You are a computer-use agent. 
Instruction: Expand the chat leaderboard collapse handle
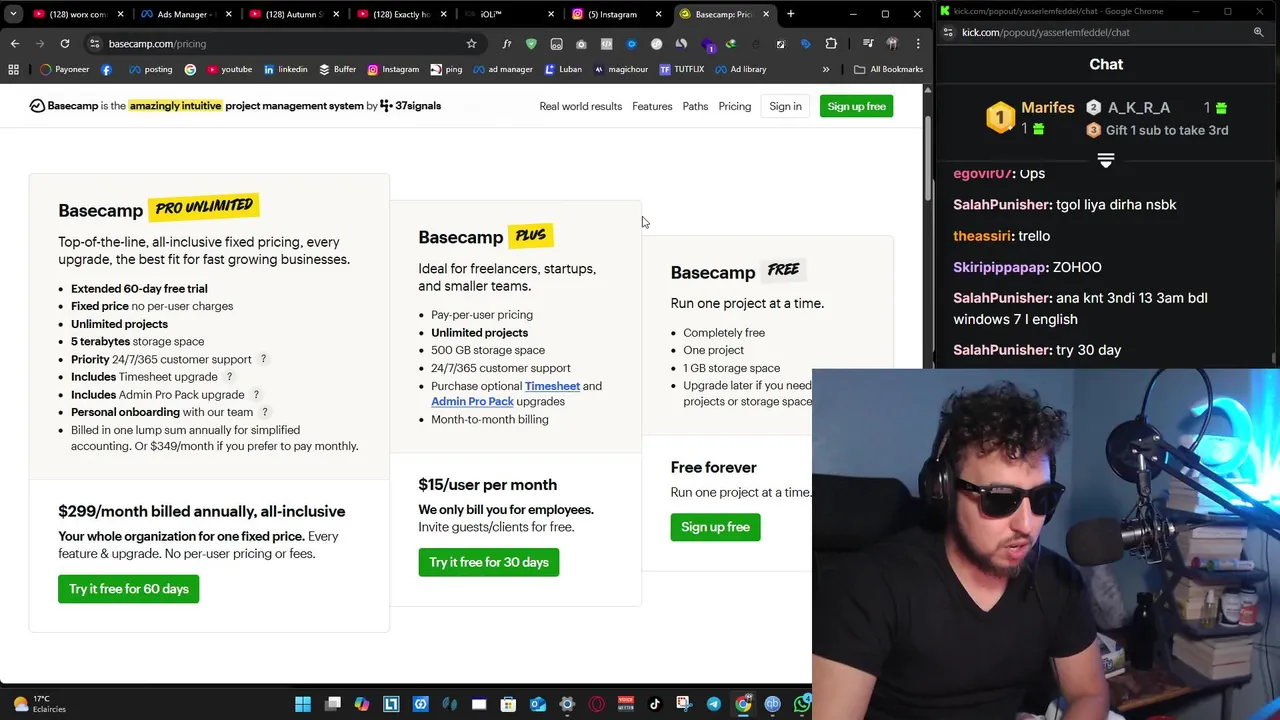(x=1106, y=160)
